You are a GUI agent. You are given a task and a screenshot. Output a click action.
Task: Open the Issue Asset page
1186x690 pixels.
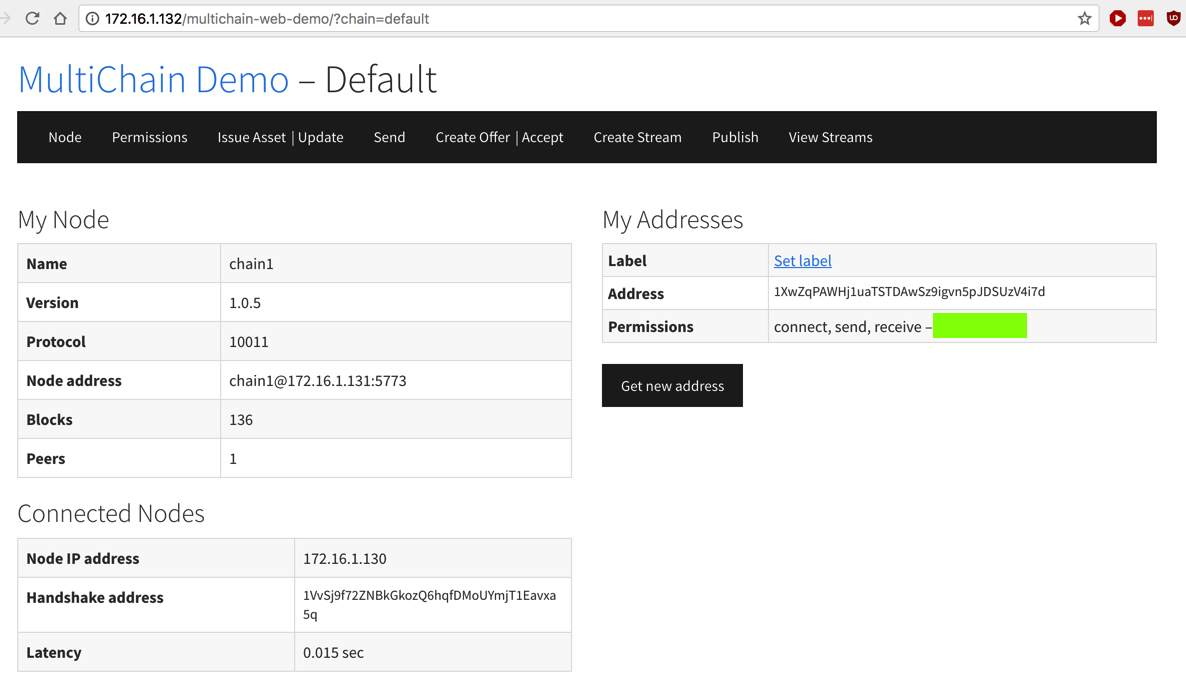pyautogui.click(x=251, y=137)
